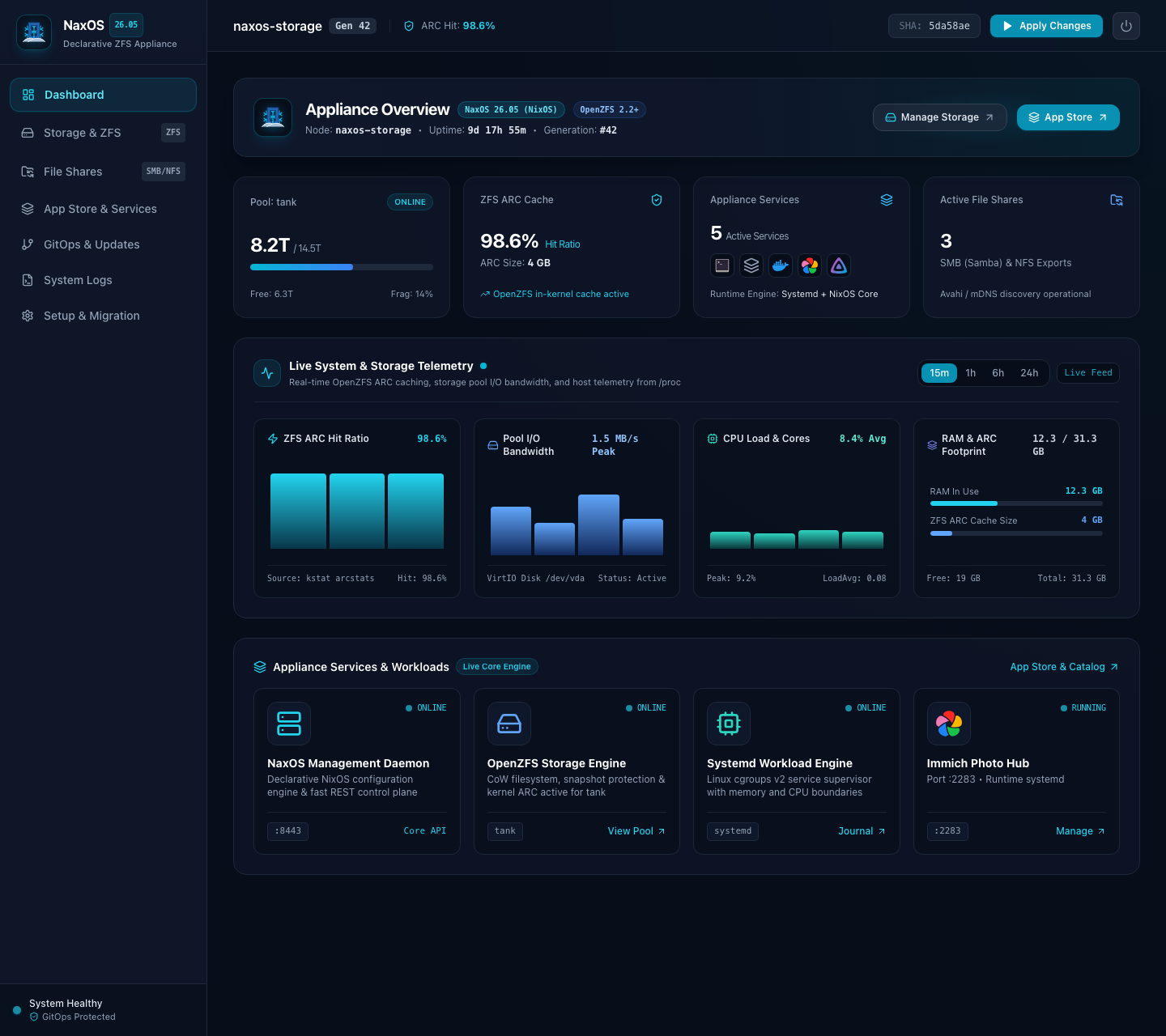Switch telemetry range to 6h
1166x1036 pixels.
(998, 373)
